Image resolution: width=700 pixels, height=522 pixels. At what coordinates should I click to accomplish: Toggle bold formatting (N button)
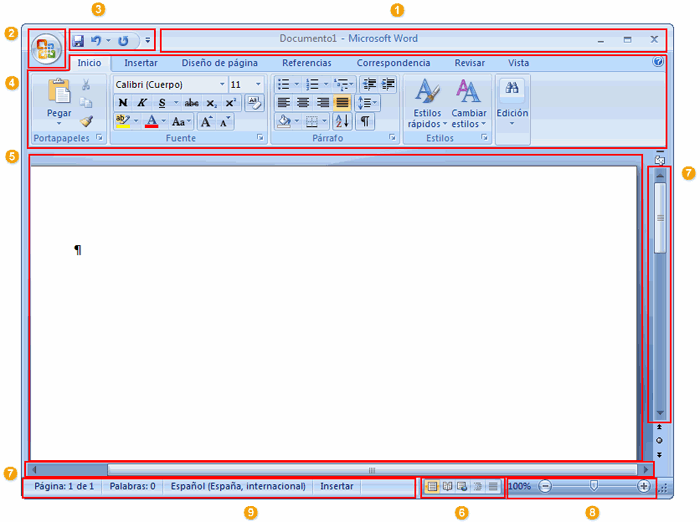(x=123, y=103)
